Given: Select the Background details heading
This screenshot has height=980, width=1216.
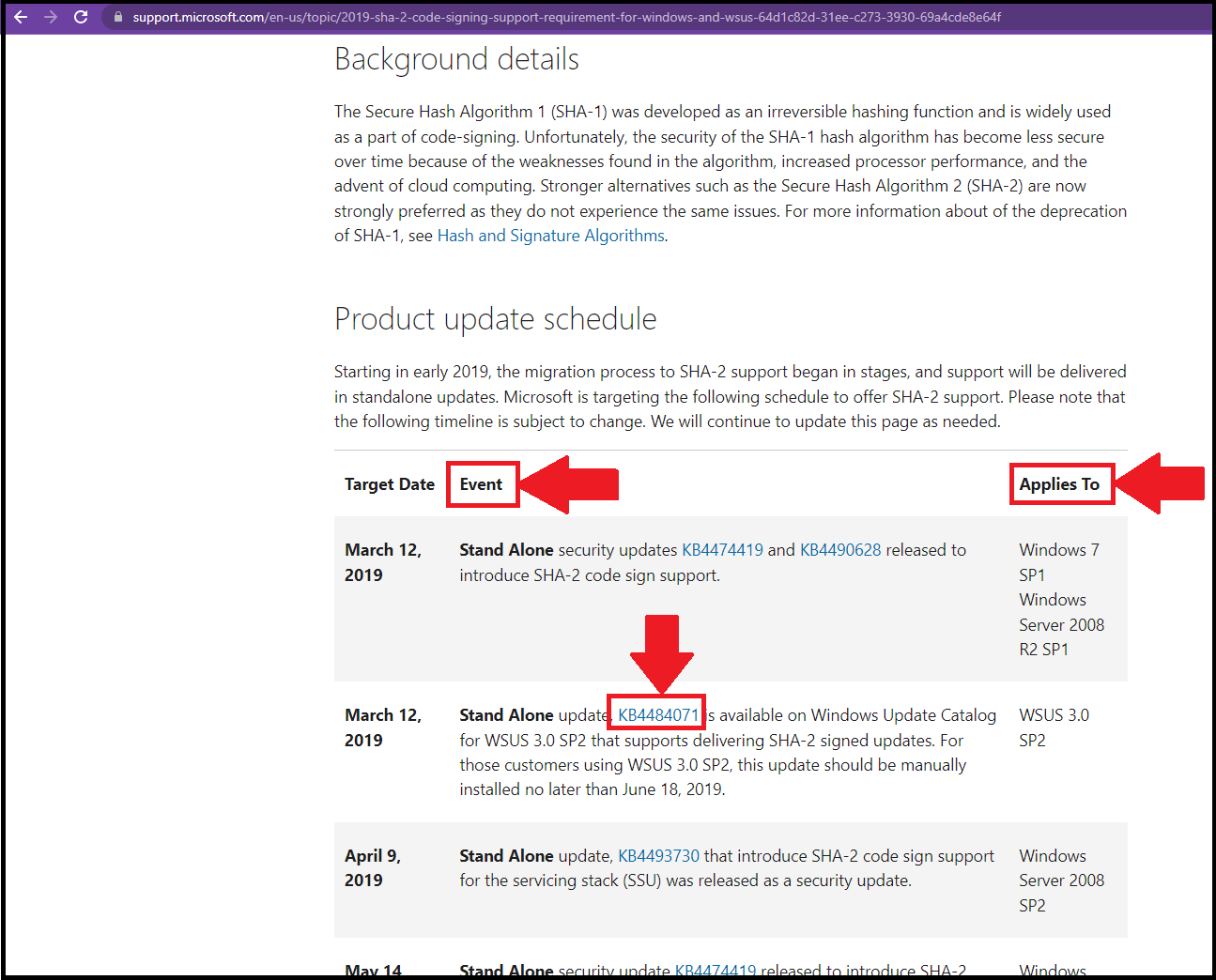Looking at the screenshot, I should pyautogui.click(x=456, y=59).
